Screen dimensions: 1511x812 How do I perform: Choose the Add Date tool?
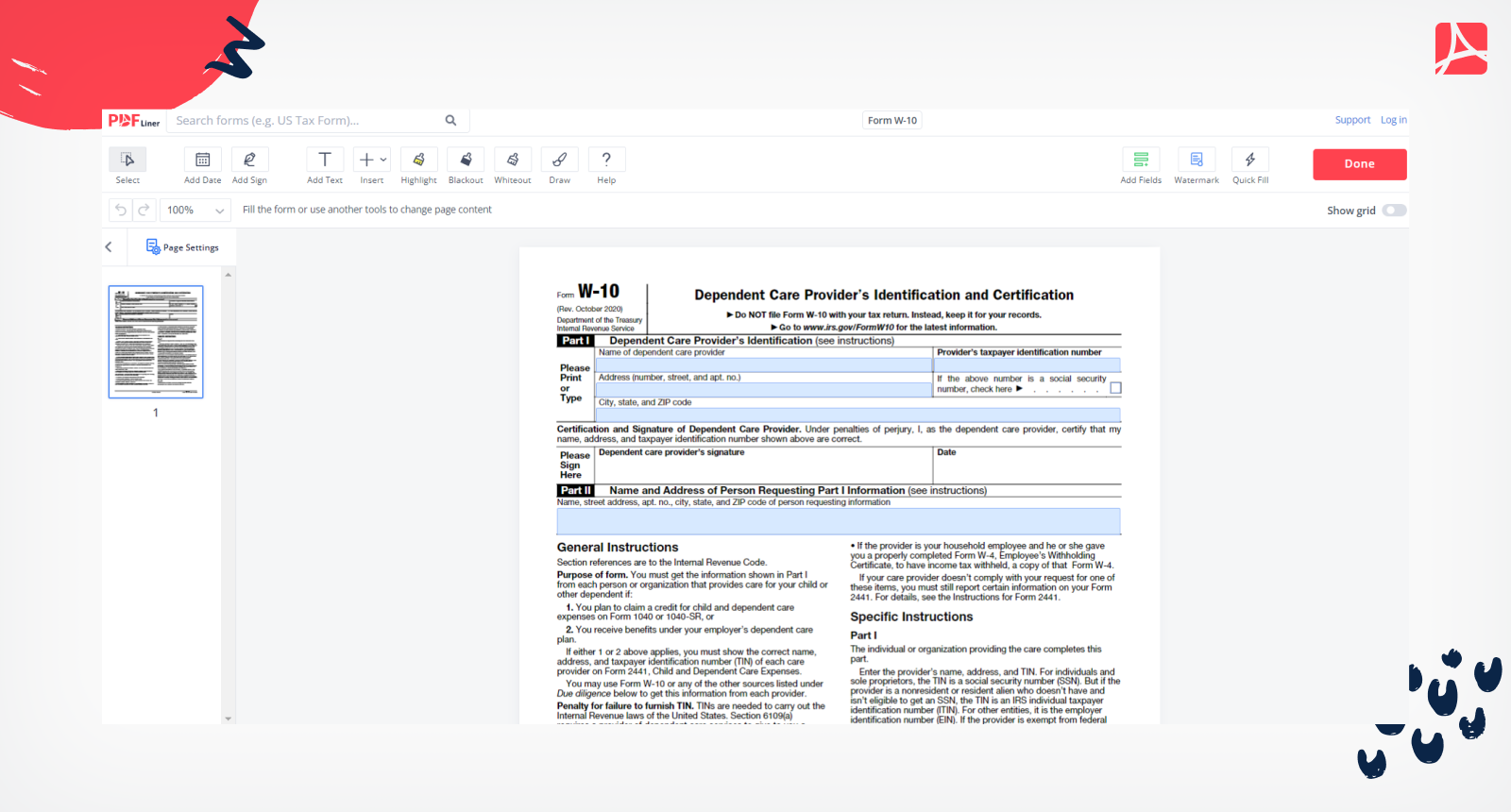(x=202, y=160)
